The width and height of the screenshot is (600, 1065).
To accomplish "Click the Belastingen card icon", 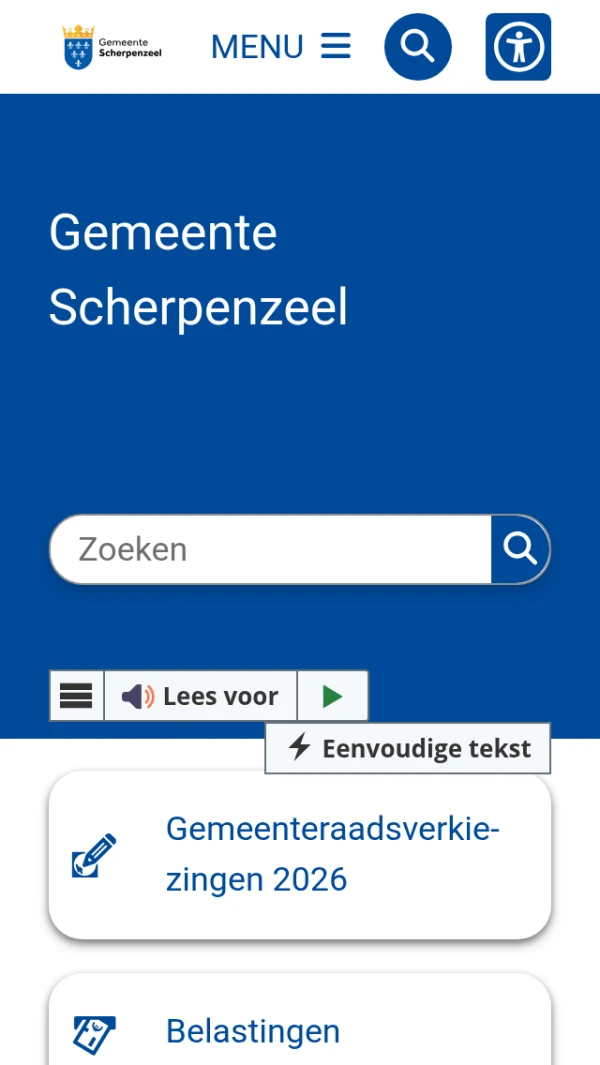I will point(94,1034).
